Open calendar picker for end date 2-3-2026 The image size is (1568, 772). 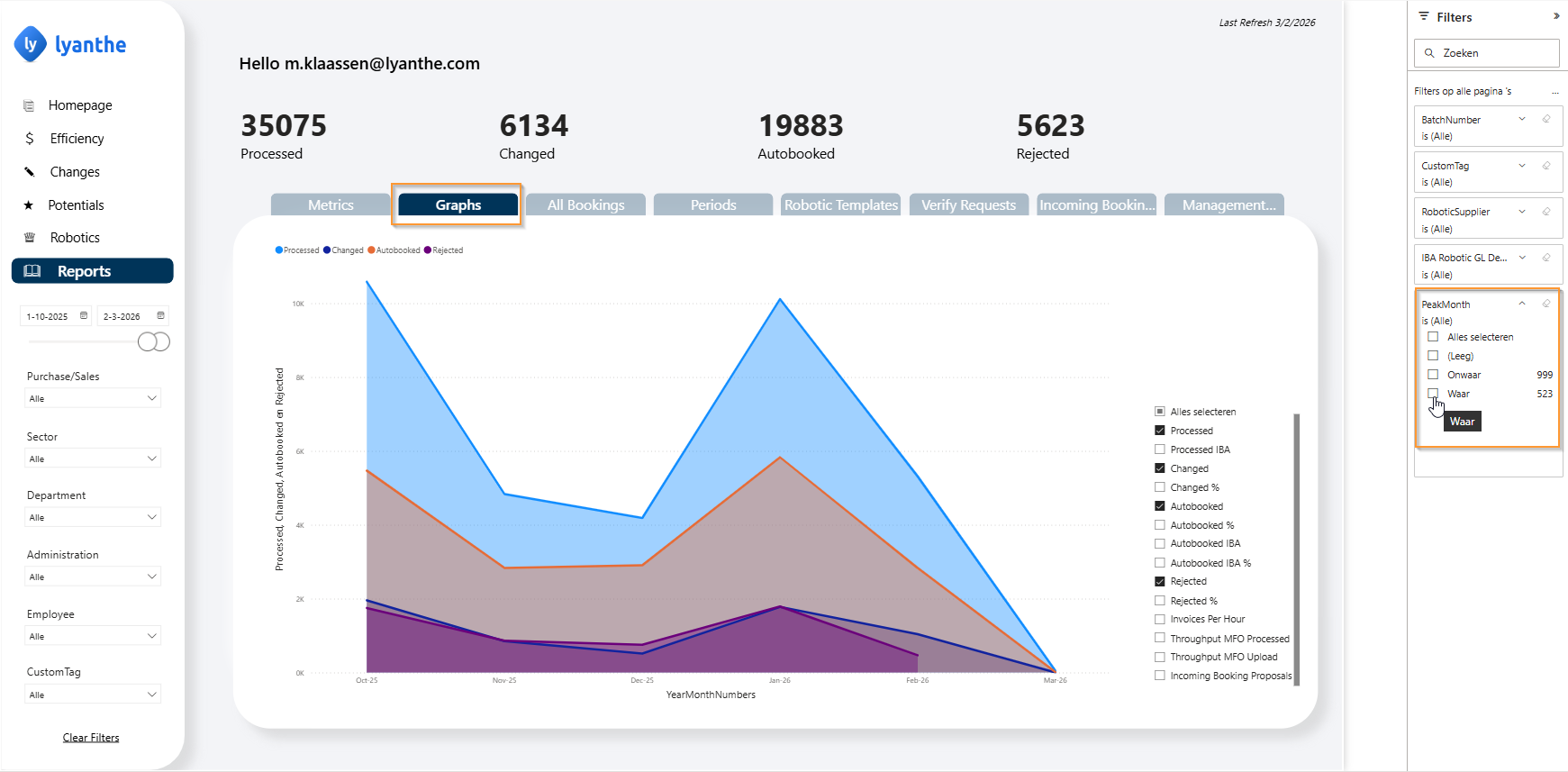click(x=161, y=316)
